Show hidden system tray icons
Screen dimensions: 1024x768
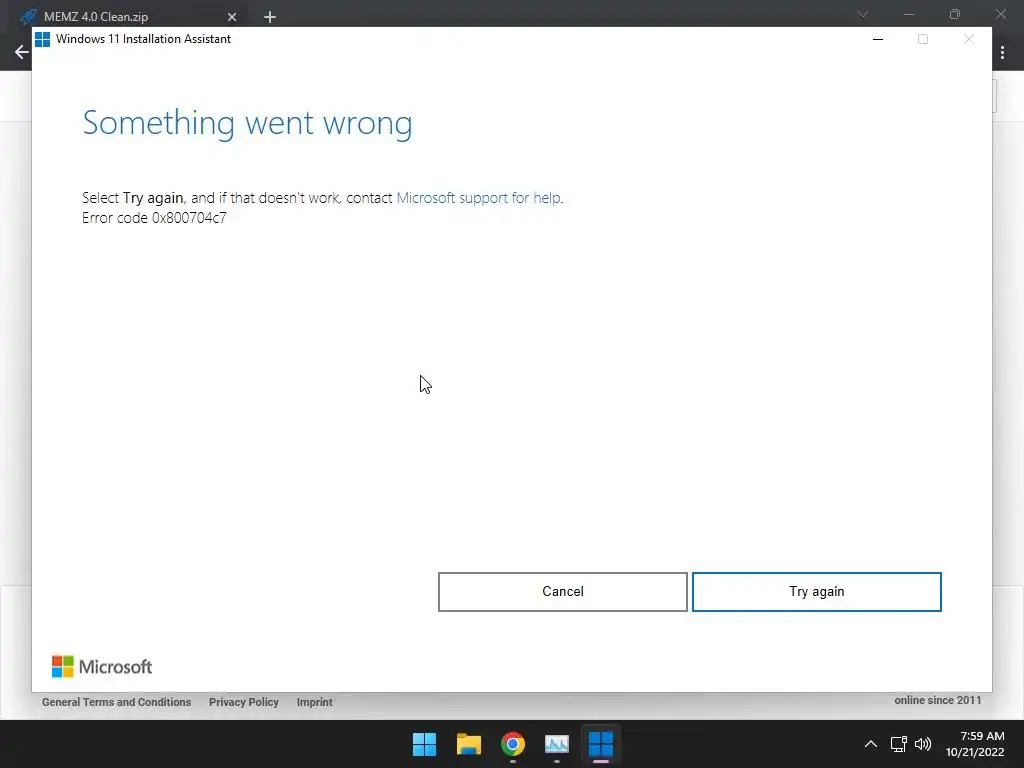pyautogui.click(x=871, y=744)
